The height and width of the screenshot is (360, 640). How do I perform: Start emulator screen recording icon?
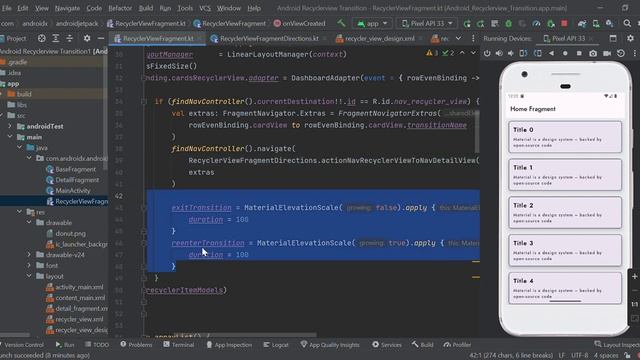click(x=607, y=53)
